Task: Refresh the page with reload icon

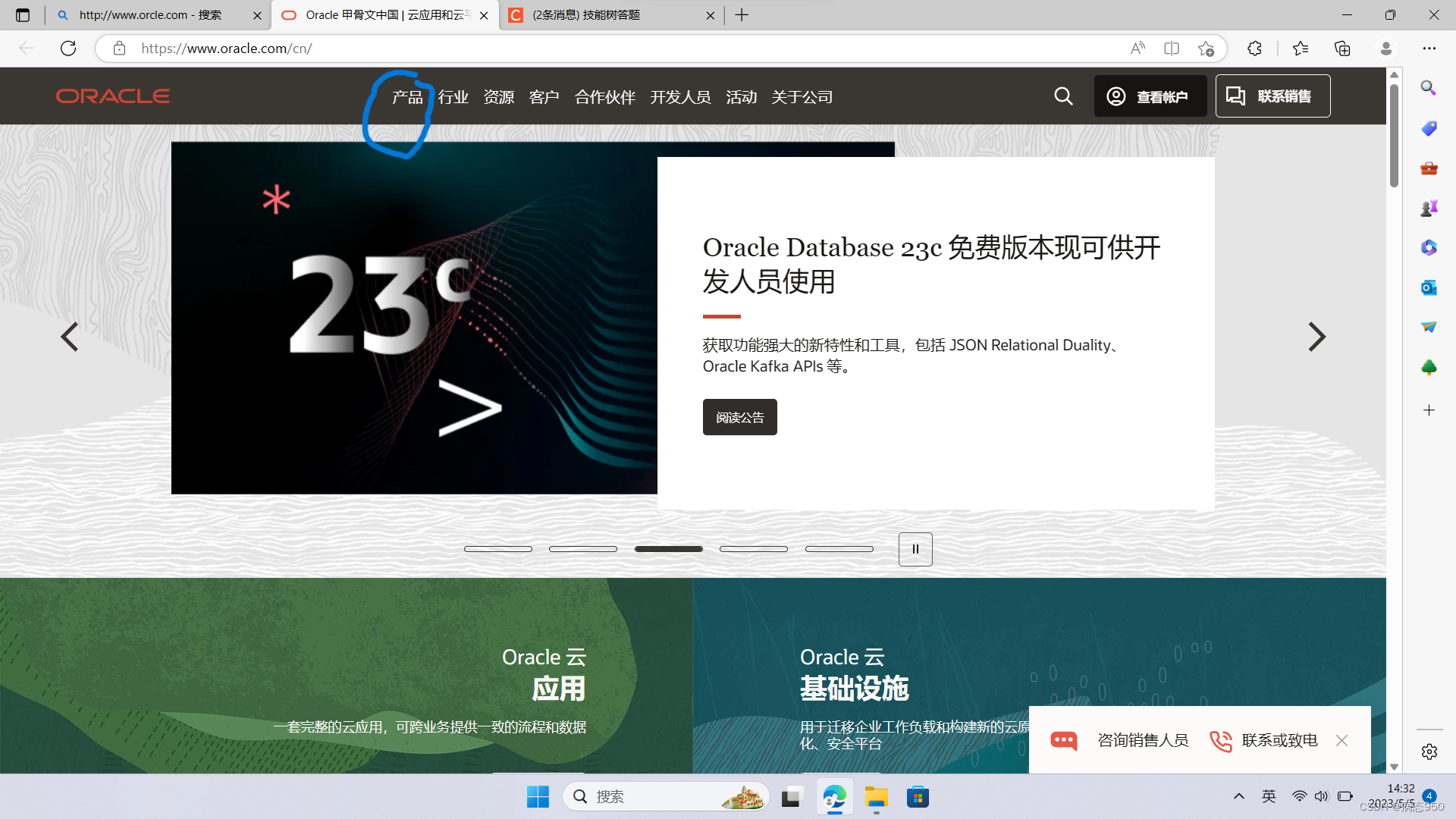Action: click(x=68, y=49)
